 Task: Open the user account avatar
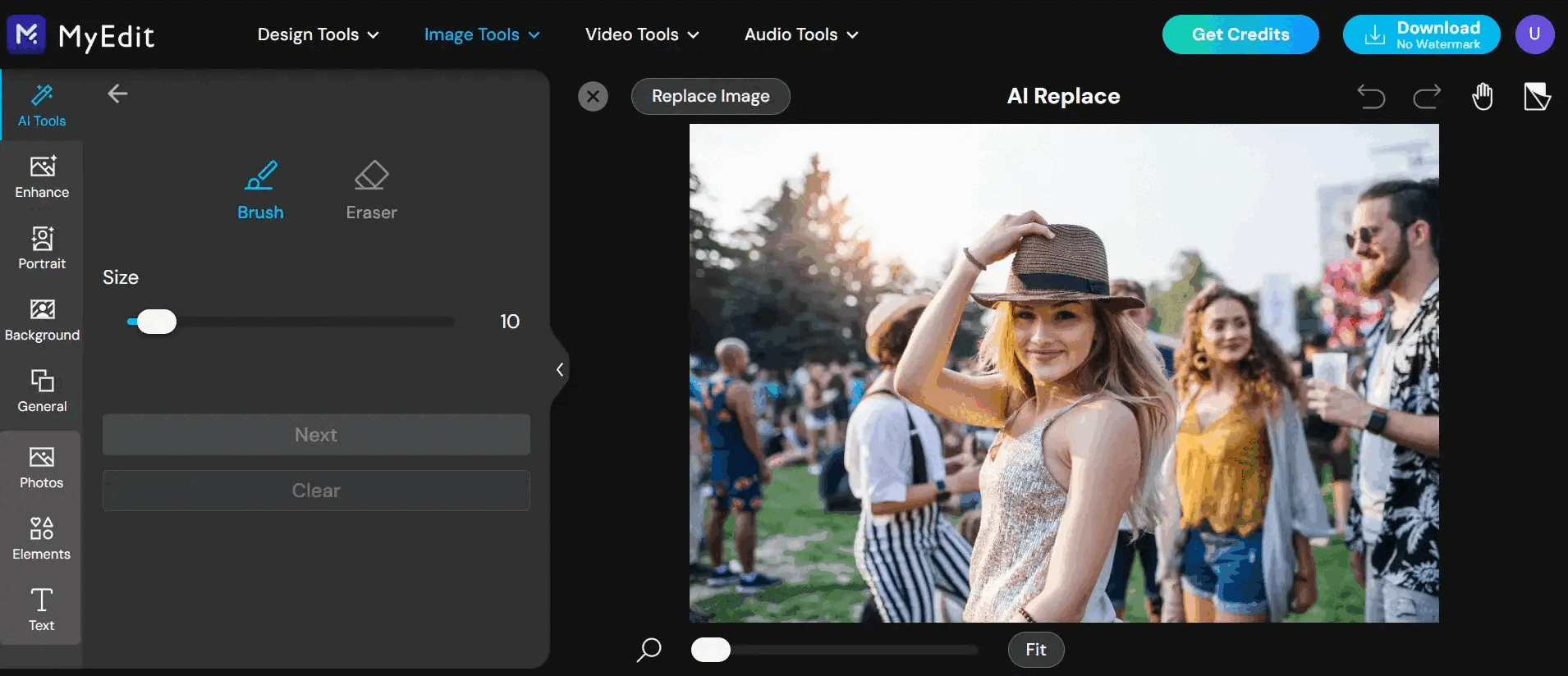[x=1534, y=34]
